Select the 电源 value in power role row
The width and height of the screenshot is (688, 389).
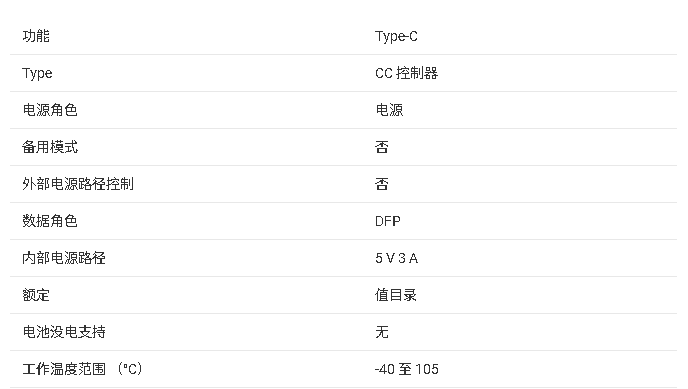pyautogui.click(x=389, y=110)
